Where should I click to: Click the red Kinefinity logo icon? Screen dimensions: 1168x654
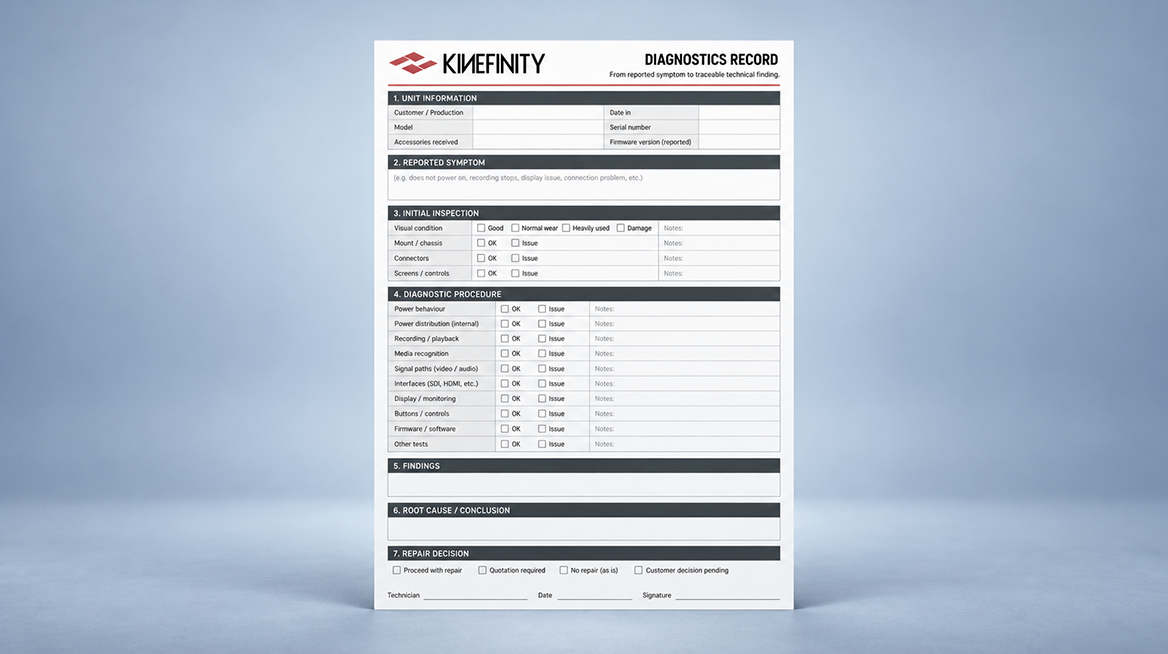pos(413,63)
